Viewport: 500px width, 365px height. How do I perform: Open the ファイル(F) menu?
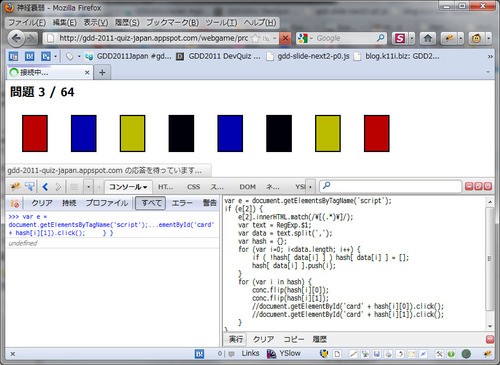click(27, 23)
